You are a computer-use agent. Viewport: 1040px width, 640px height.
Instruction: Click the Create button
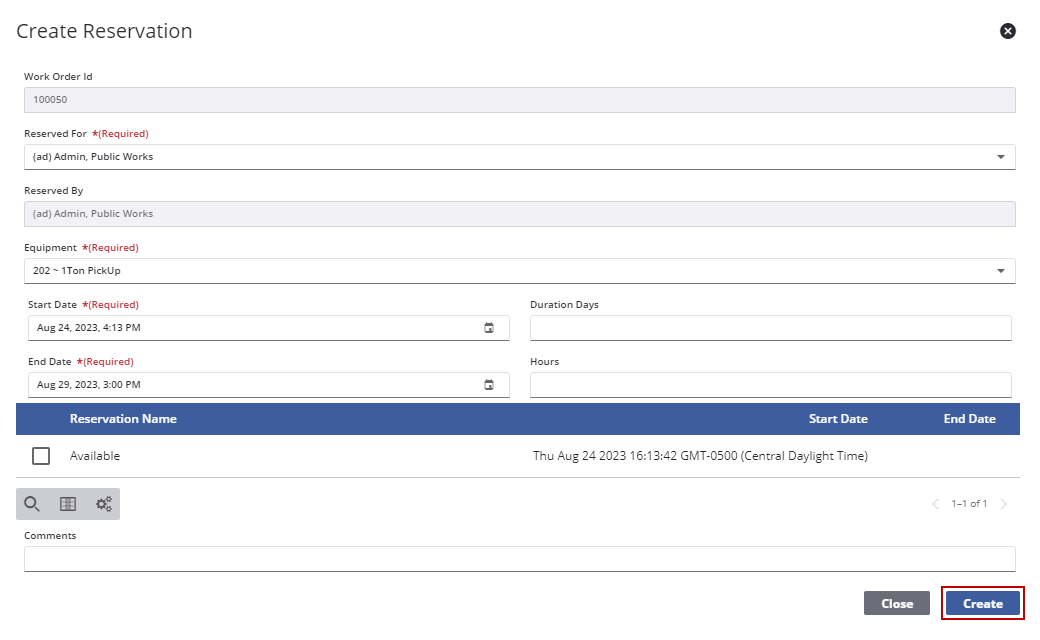tap(982, 604)
